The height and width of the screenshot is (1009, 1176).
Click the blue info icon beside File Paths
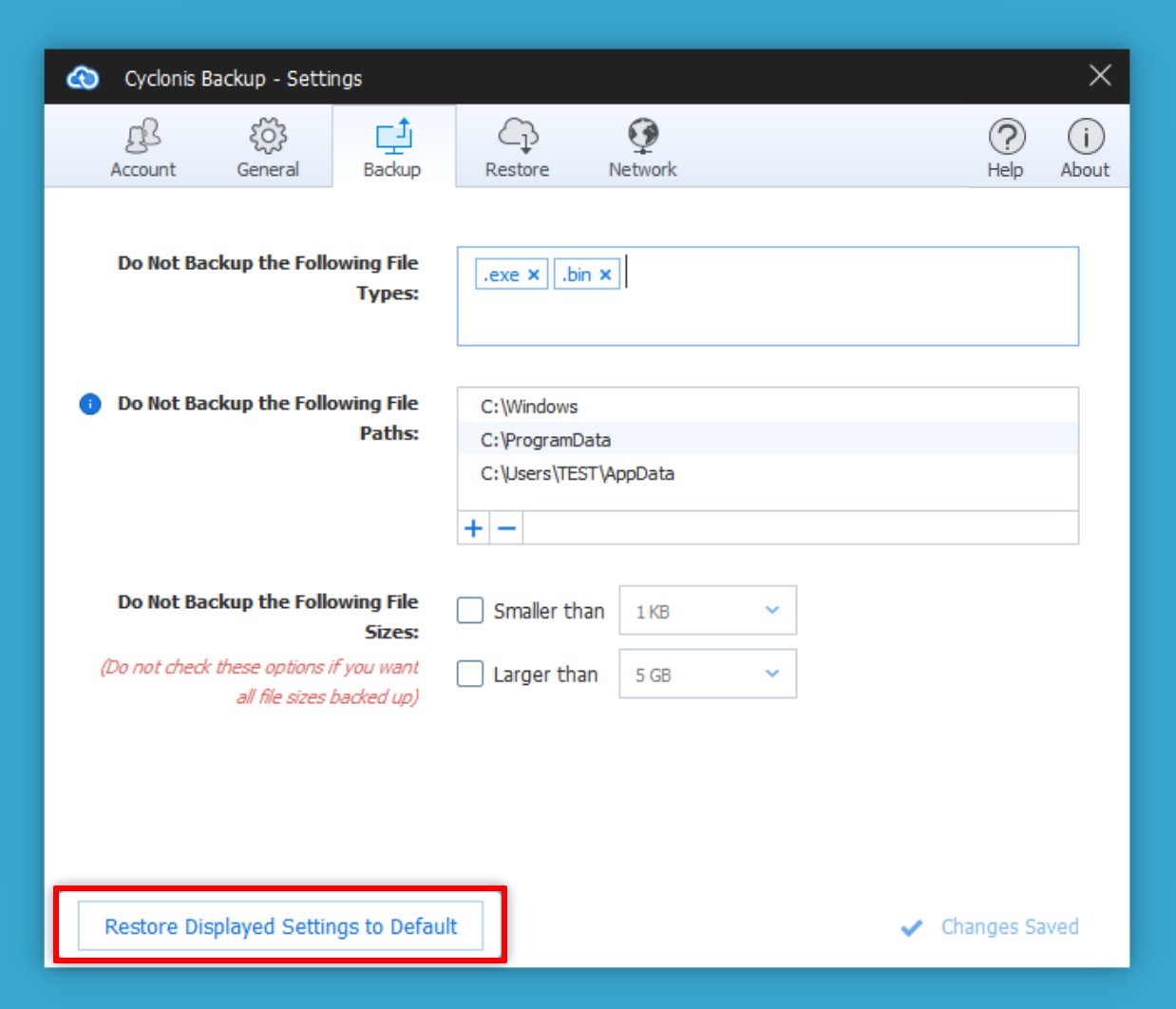90,405
